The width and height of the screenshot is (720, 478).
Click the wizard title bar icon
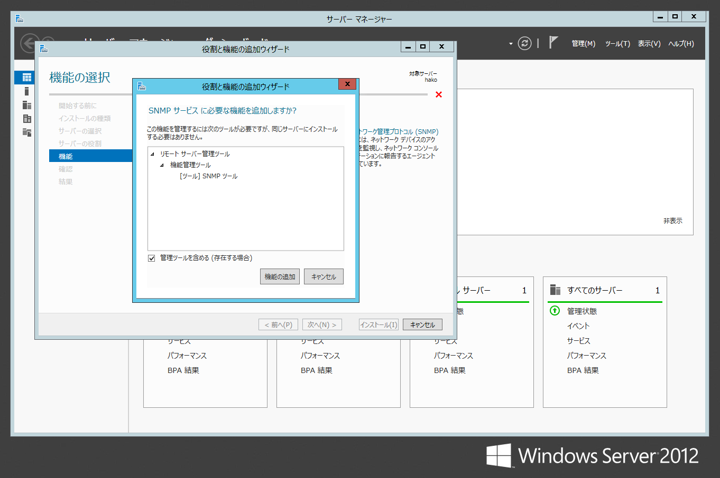44,49
